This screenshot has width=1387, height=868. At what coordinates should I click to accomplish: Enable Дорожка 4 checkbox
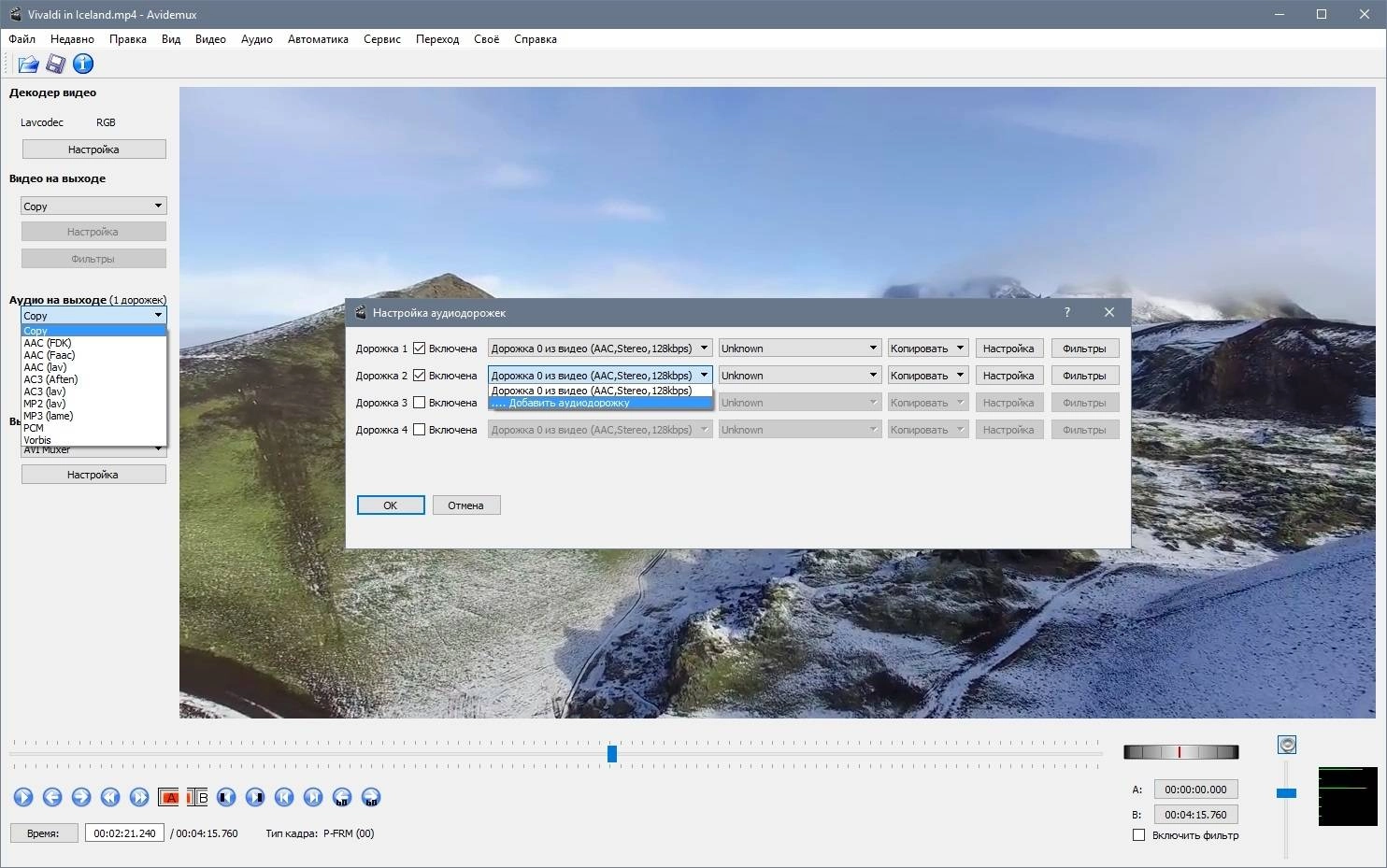coord(420,430)
